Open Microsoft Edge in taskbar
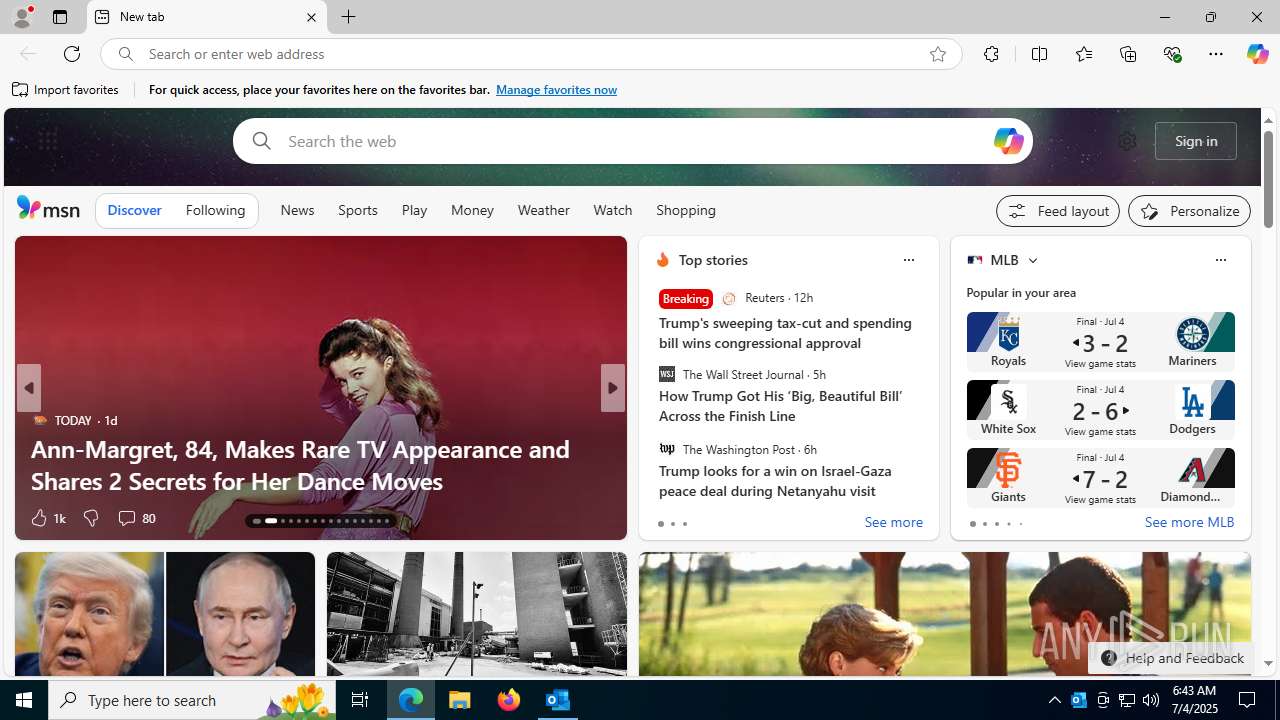The width and height of the screenshot is (1280, 720). 411,700
